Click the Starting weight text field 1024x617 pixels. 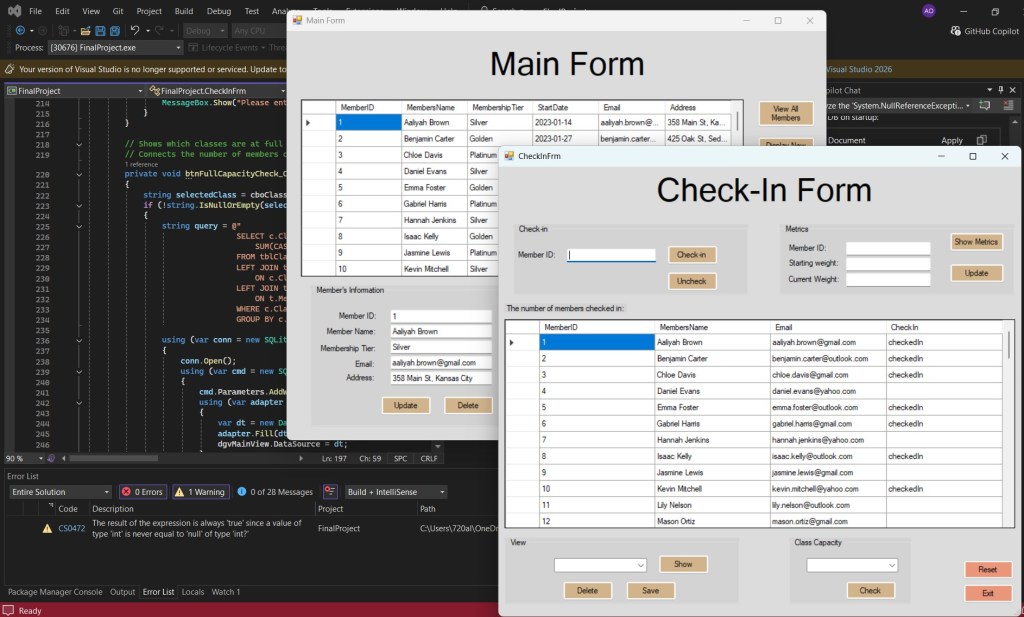(888, 263)
